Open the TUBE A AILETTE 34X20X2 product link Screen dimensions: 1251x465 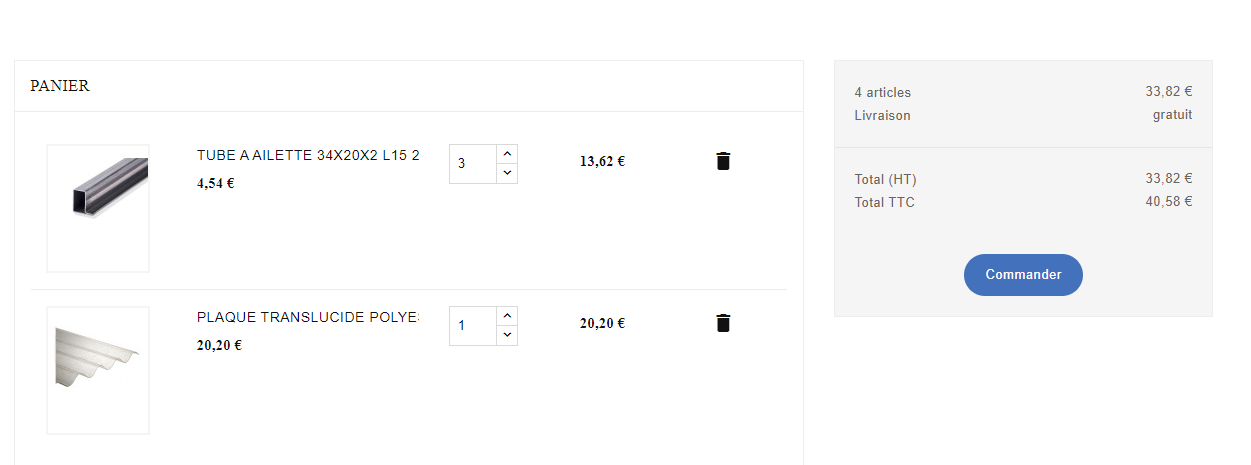point(308,156)
